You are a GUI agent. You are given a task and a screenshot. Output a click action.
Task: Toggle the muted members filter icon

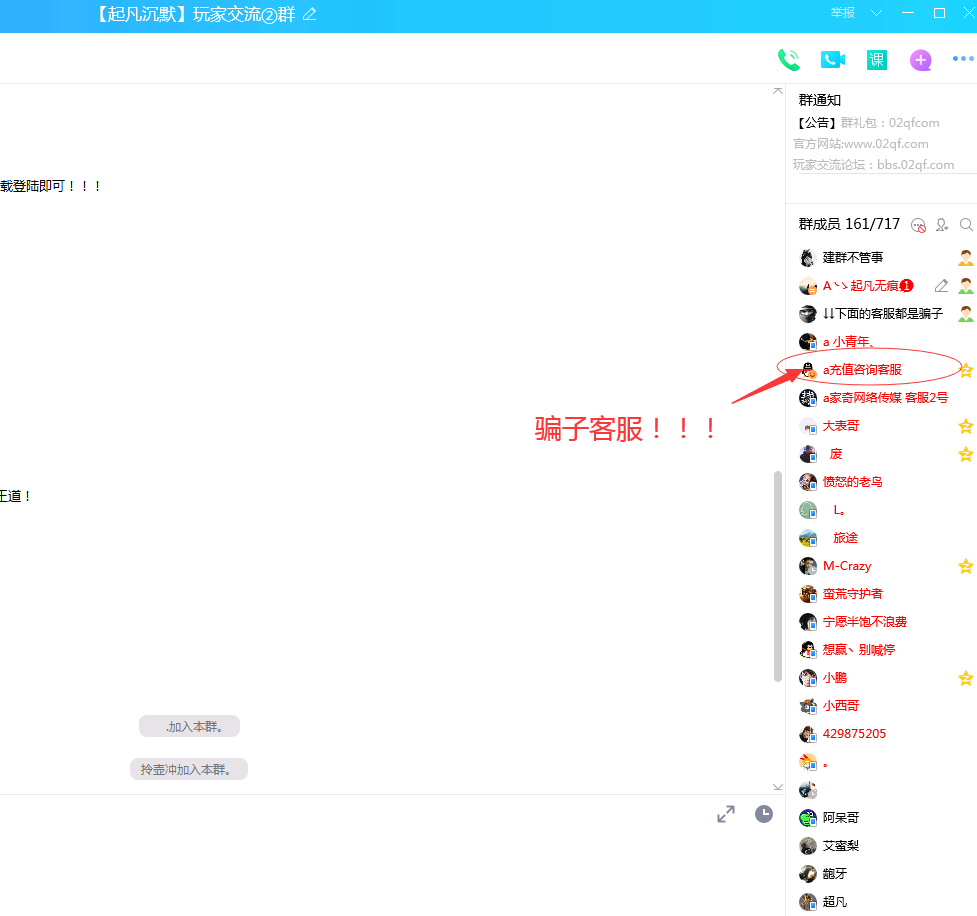(918, 225)
